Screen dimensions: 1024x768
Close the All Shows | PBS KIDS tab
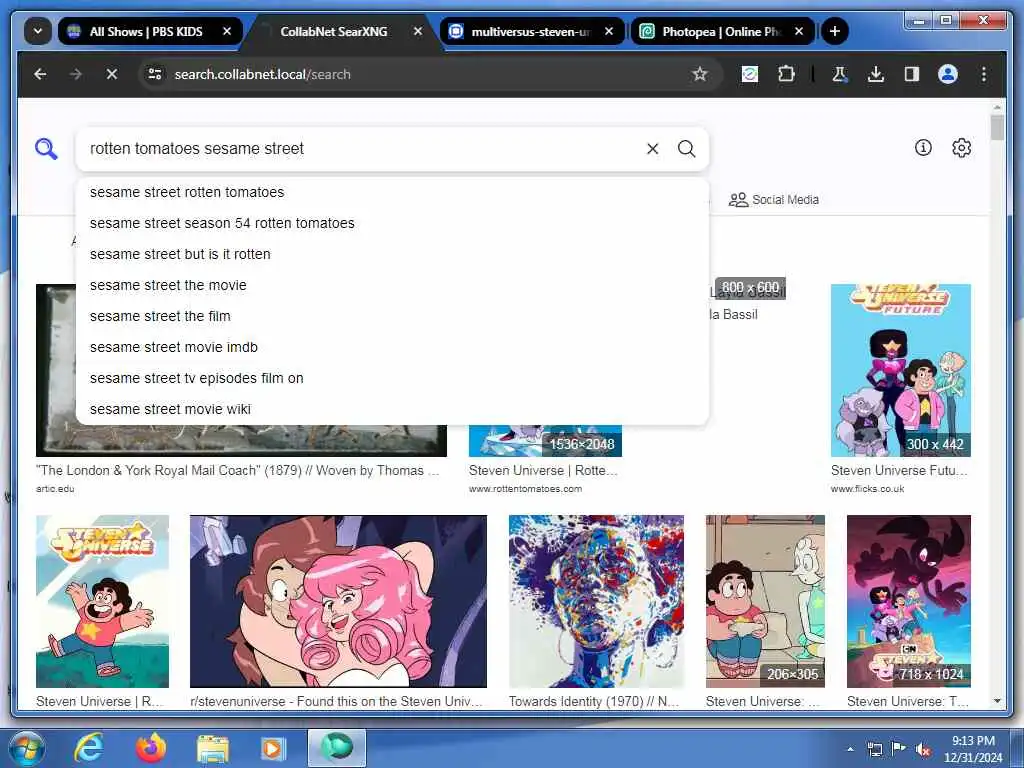point(227,31)
